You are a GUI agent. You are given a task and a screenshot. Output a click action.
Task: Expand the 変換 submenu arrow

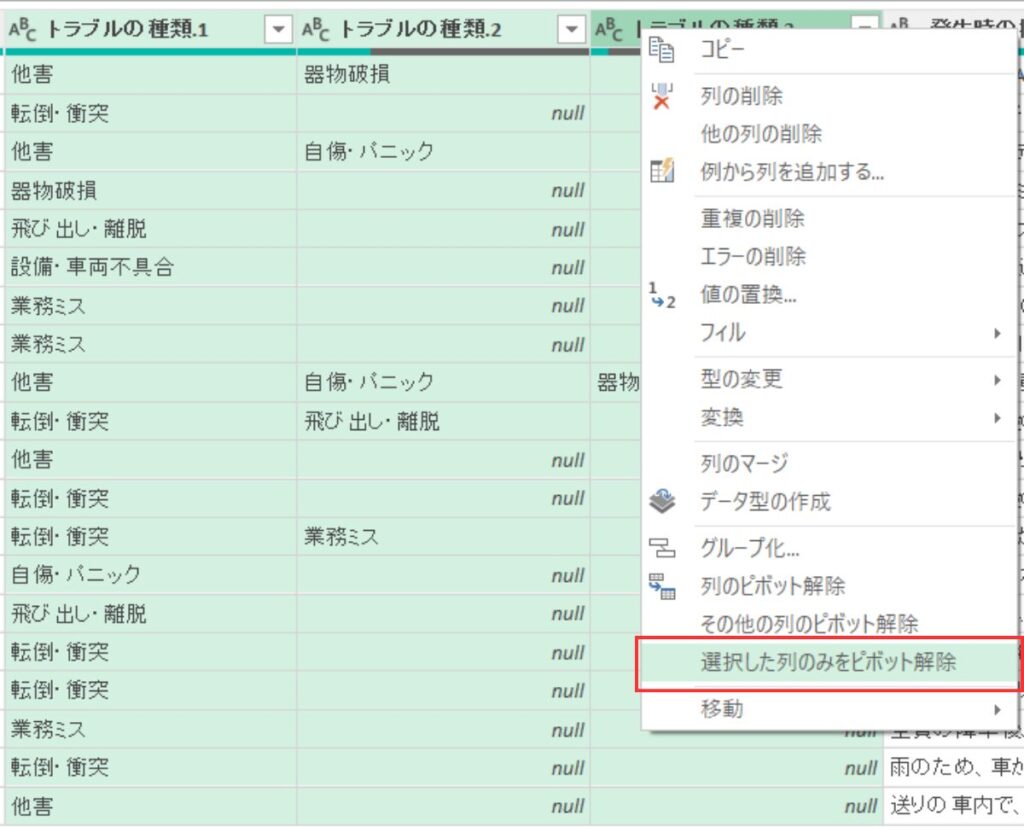coord(997,417)
